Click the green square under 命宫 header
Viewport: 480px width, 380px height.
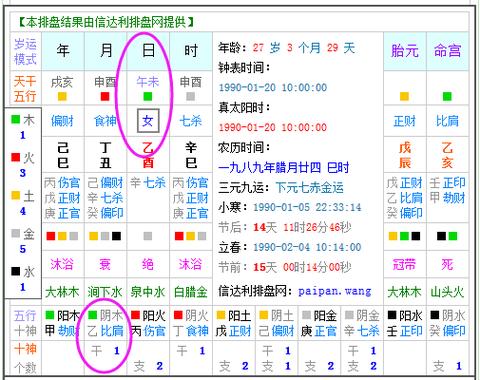pyautogui.click(x=447, y=96)
